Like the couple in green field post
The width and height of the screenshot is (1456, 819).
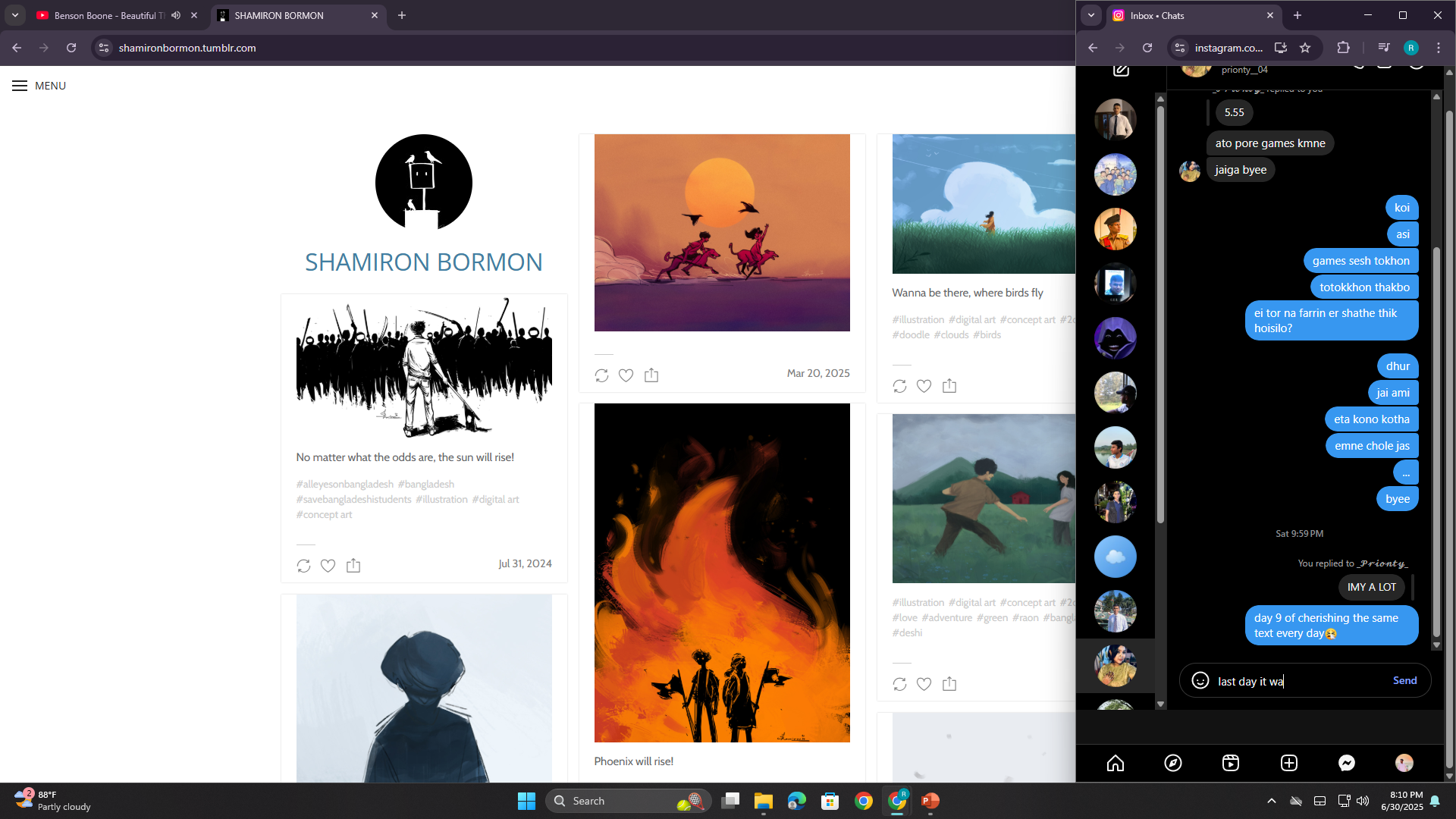coord(924,684)
